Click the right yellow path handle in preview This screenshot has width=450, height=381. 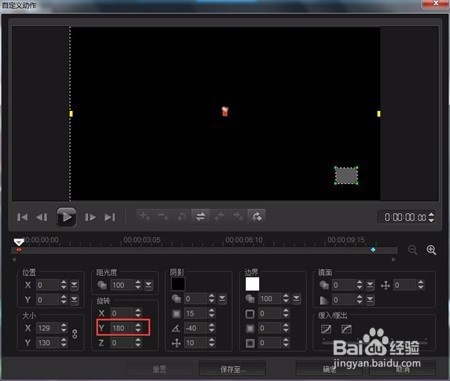[x=379, y=114]
